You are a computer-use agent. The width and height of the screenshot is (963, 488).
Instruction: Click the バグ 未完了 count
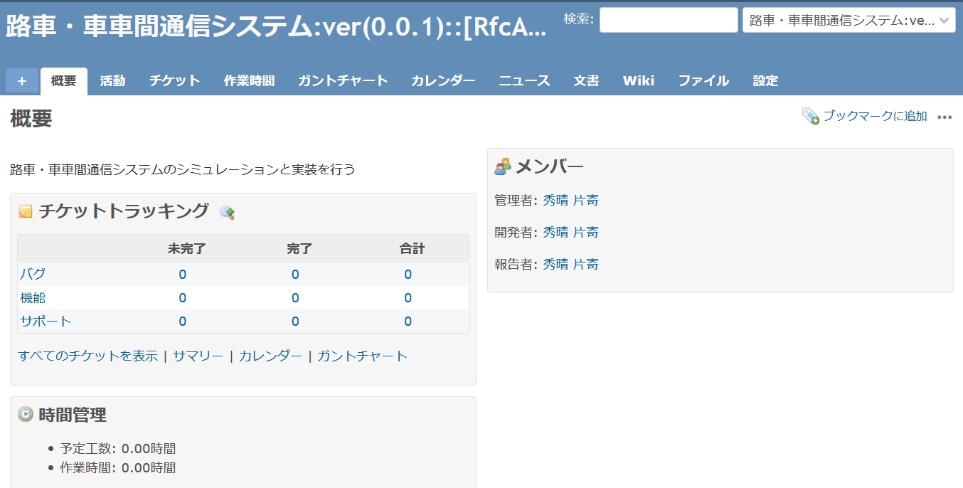click(182, 274)
